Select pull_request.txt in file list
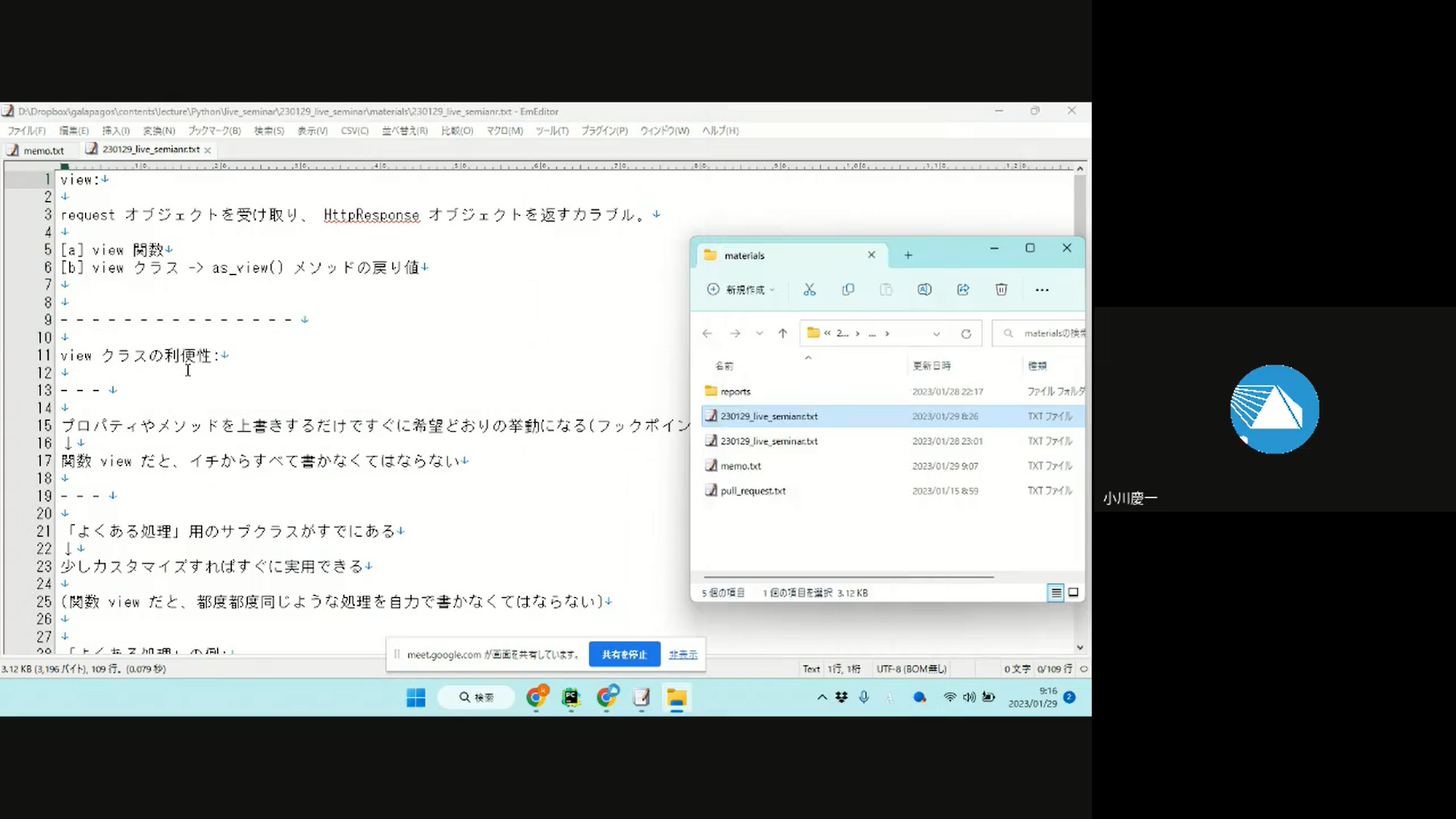This screenshot has width=1456, height=819. coord(752,491)
